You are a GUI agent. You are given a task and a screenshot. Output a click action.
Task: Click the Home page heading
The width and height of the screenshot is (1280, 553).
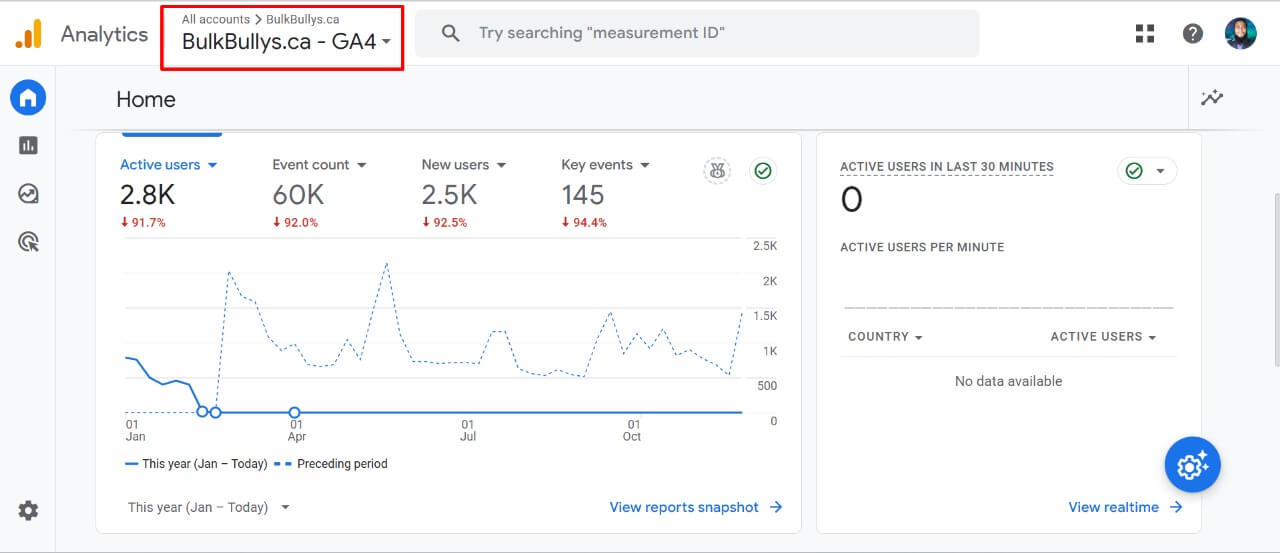pyautogui.click(x=146, y=99)
